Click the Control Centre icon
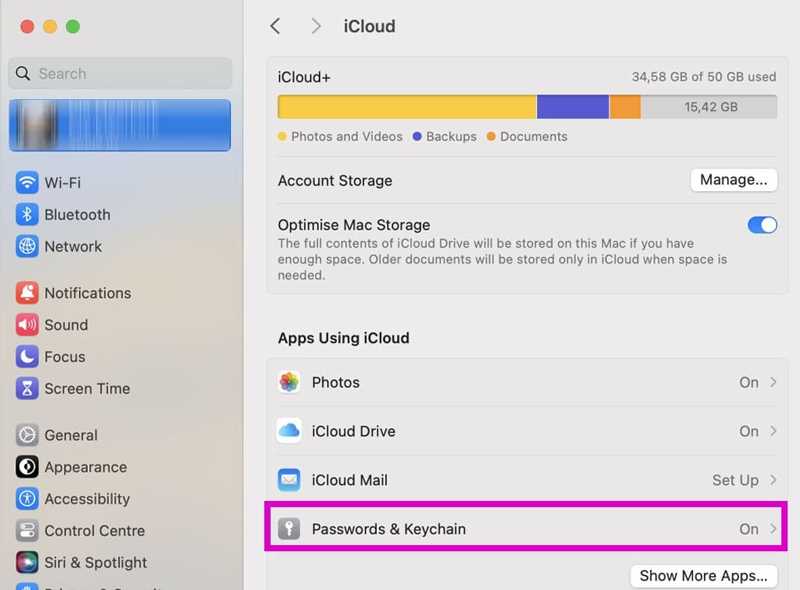This screenshot has width=800, height=590. click(x=27, y=530)
